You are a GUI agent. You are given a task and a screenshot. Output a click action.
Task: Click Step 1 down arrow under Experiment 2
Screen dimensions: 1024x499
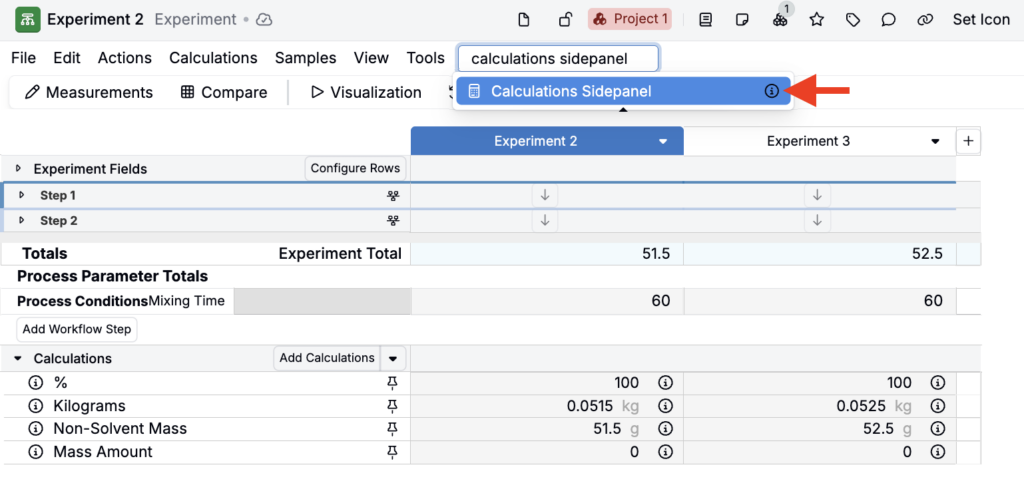tap(545, 195)
